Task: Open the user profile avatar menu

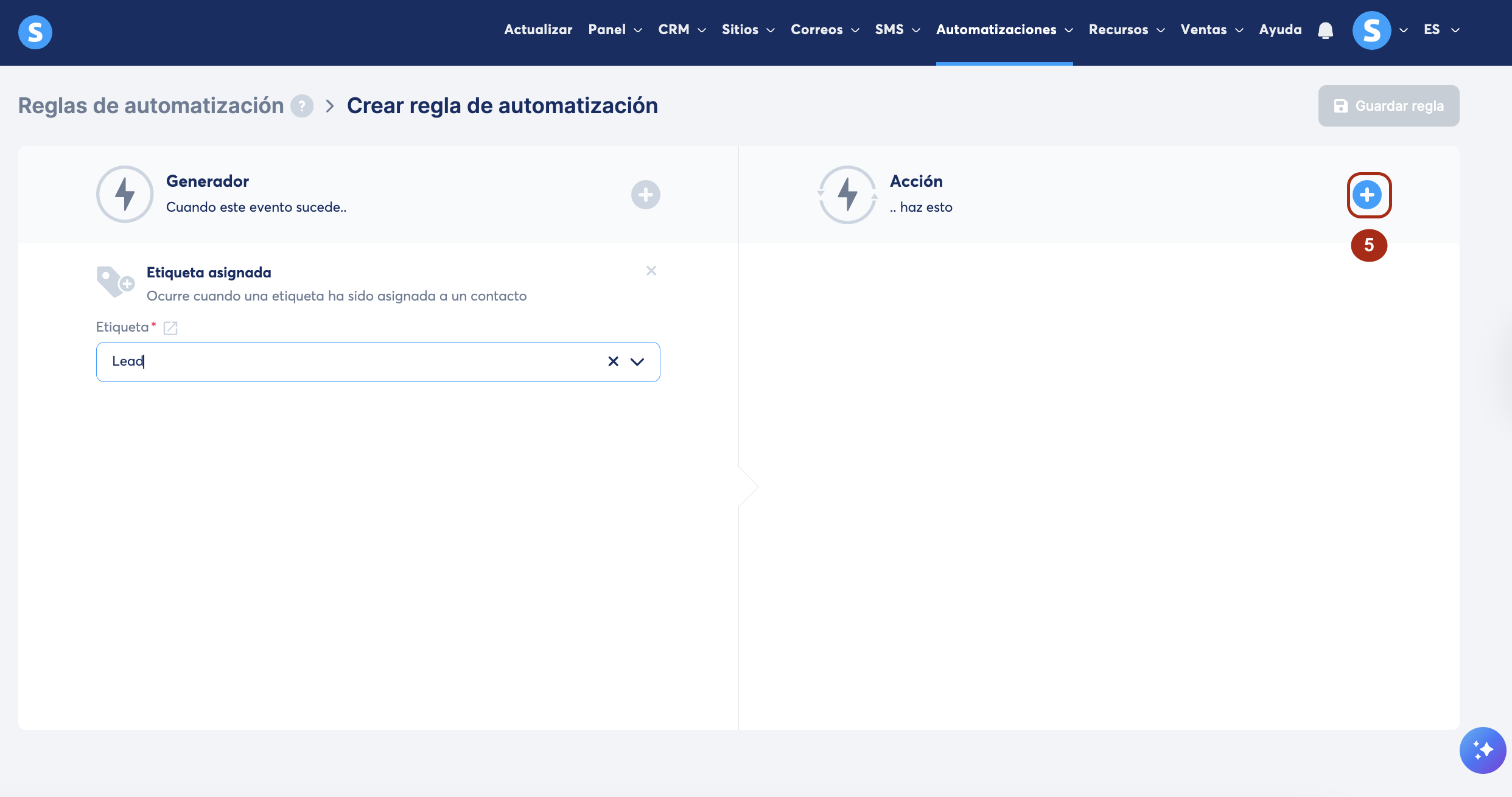Action: (x=1371, y=30)
